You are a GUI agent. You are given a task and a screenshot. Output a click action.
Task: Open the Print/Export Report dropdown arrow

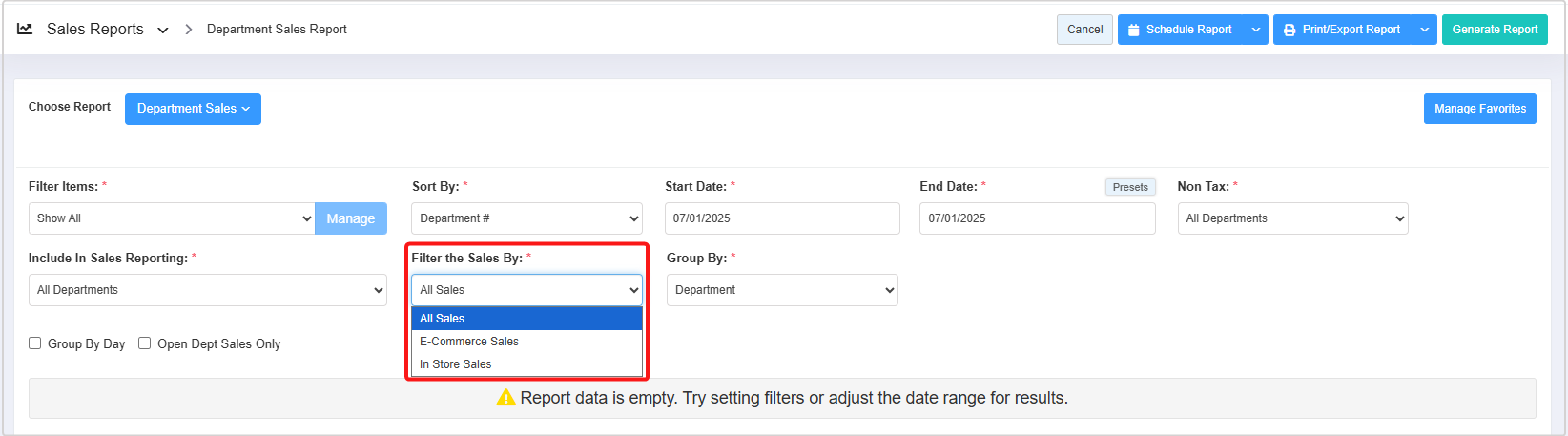pos(1424,30)
